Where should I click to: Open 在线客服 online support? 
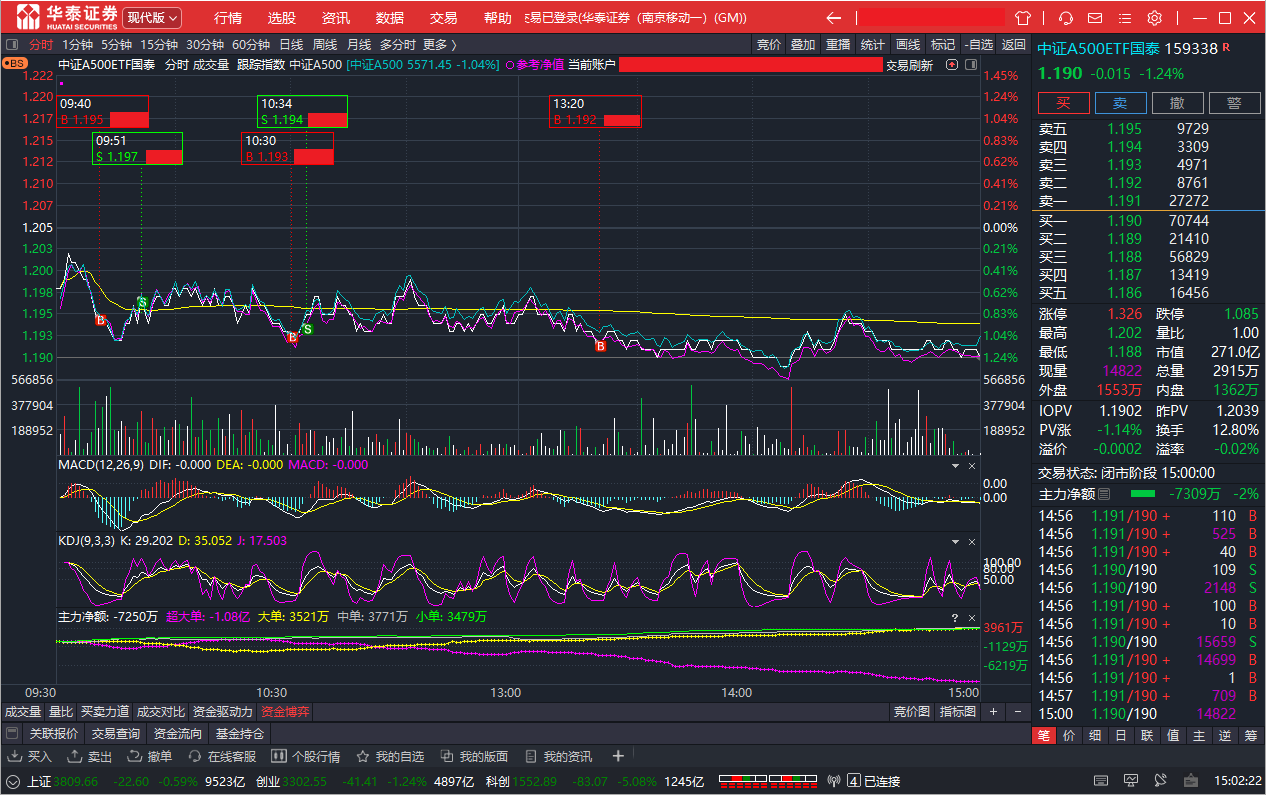click(222, 756)
